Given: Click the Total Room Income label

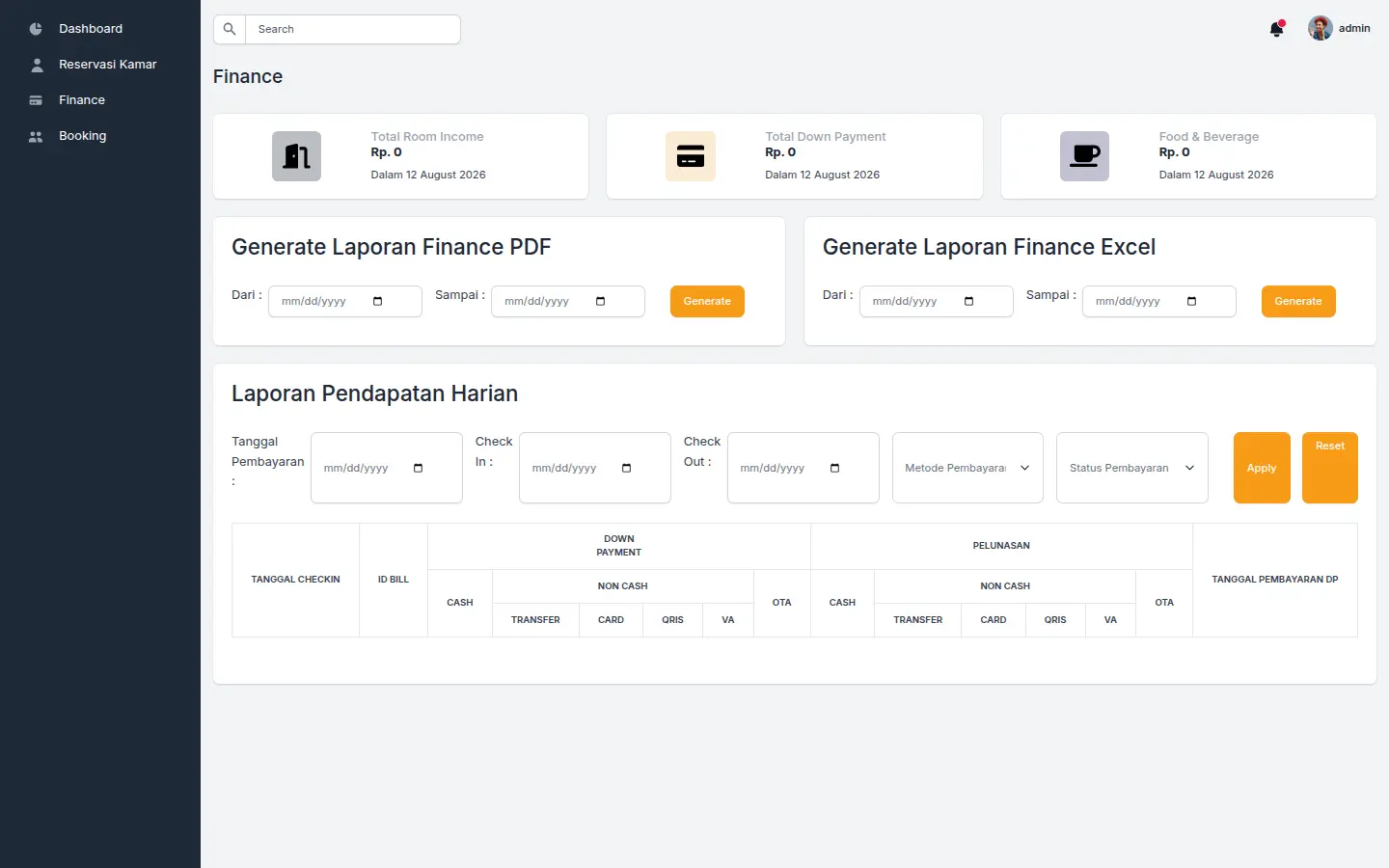Looking at the screenshot, I should (x=427, y=137).
